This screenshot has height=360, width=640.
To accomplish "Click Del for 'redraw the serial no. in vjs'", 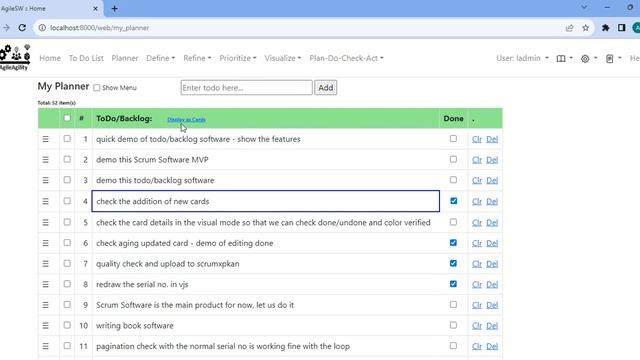I will coord(492,284).
